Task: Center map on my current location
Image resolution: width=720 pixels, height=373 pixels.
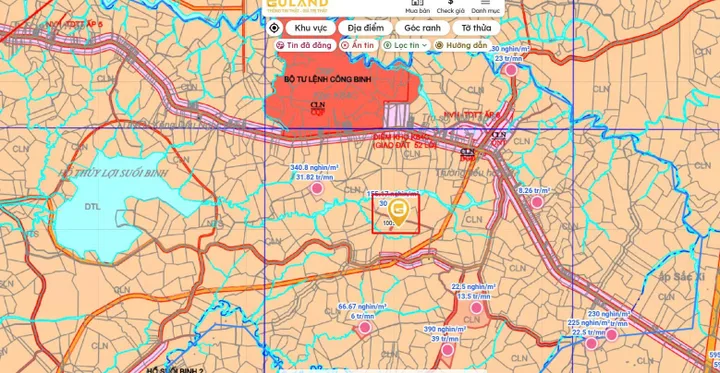Action: click(274, 28)
